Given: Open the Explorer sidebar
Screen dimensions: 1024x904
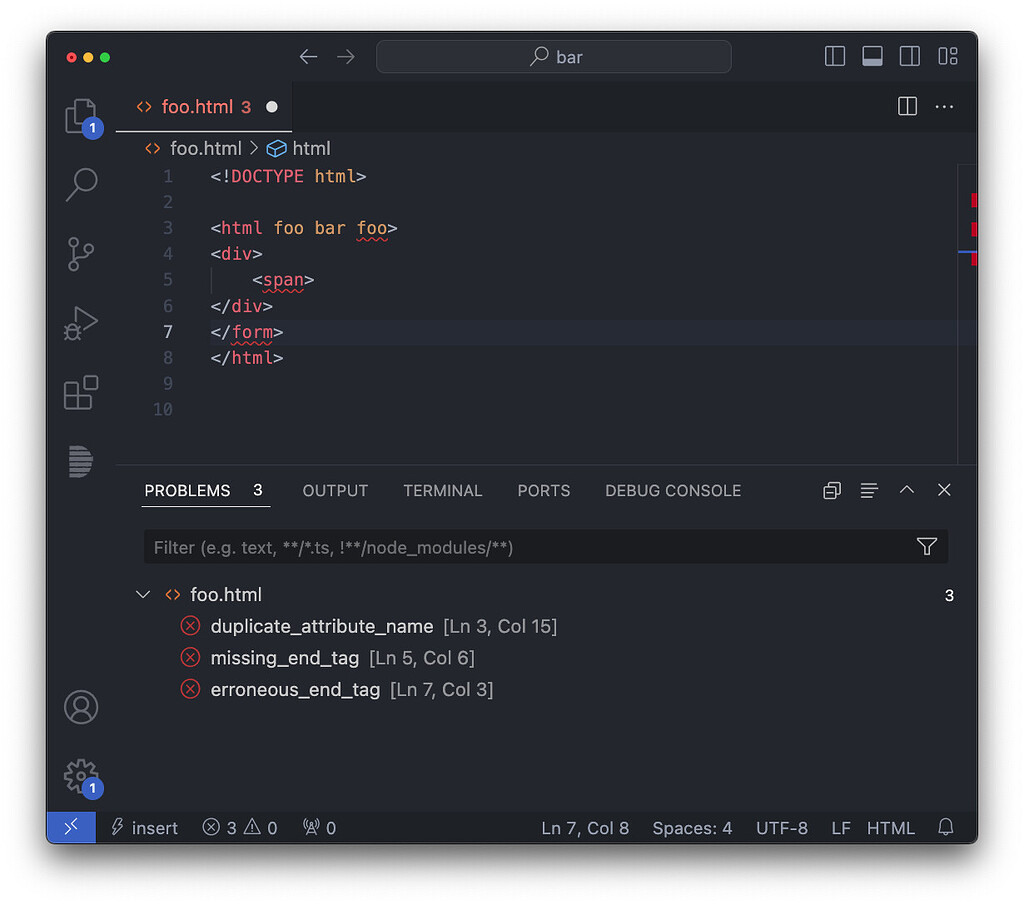Looking at the screenshot, I should click(x=80, y=115).
